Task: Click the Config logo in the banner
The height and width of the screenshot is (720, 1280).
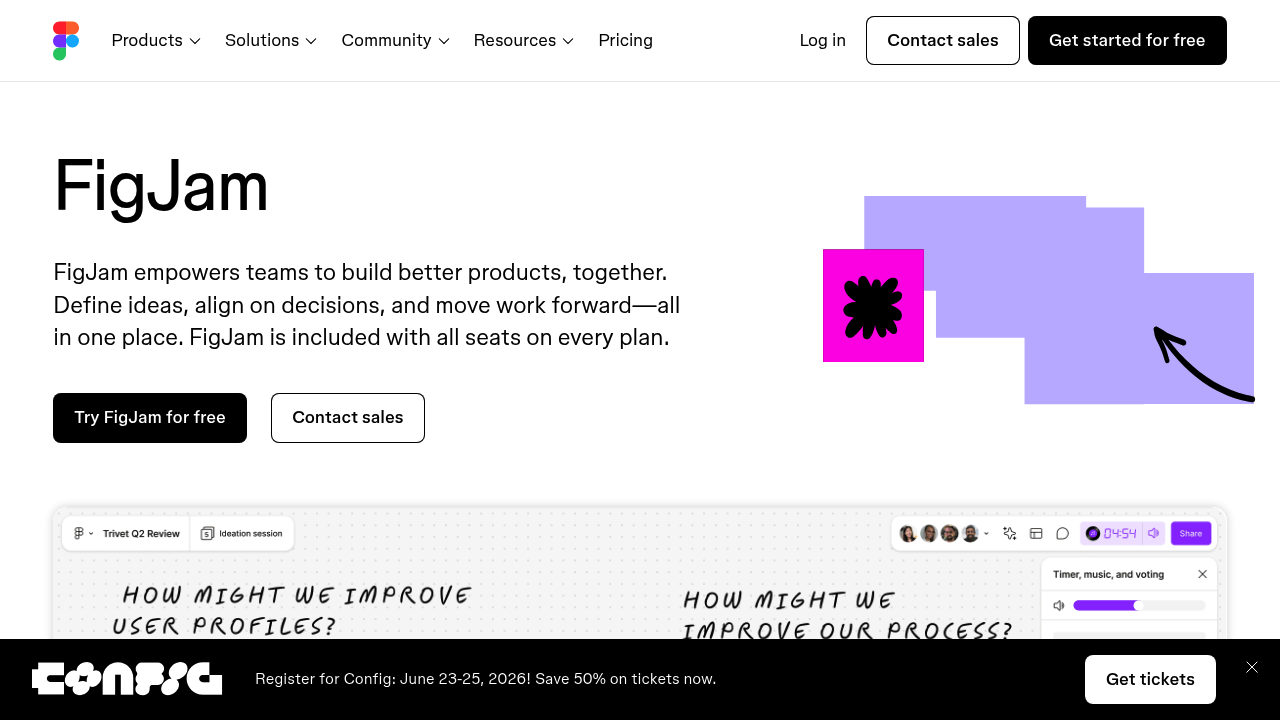Action: (127, 679)
